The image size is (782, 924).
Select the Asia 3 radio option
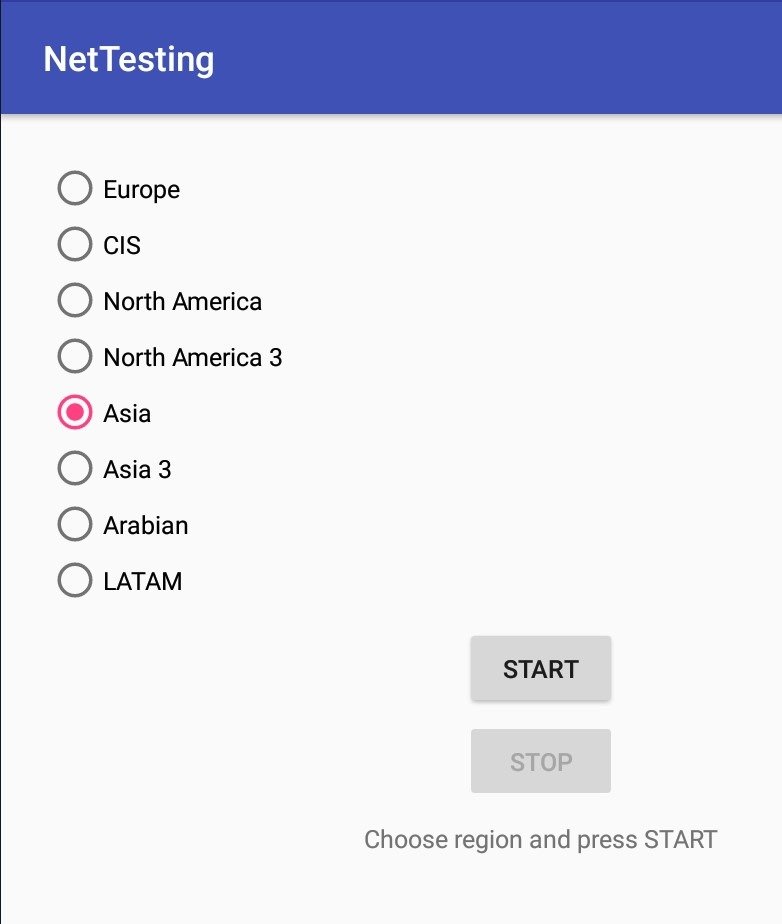click(75, 468)
